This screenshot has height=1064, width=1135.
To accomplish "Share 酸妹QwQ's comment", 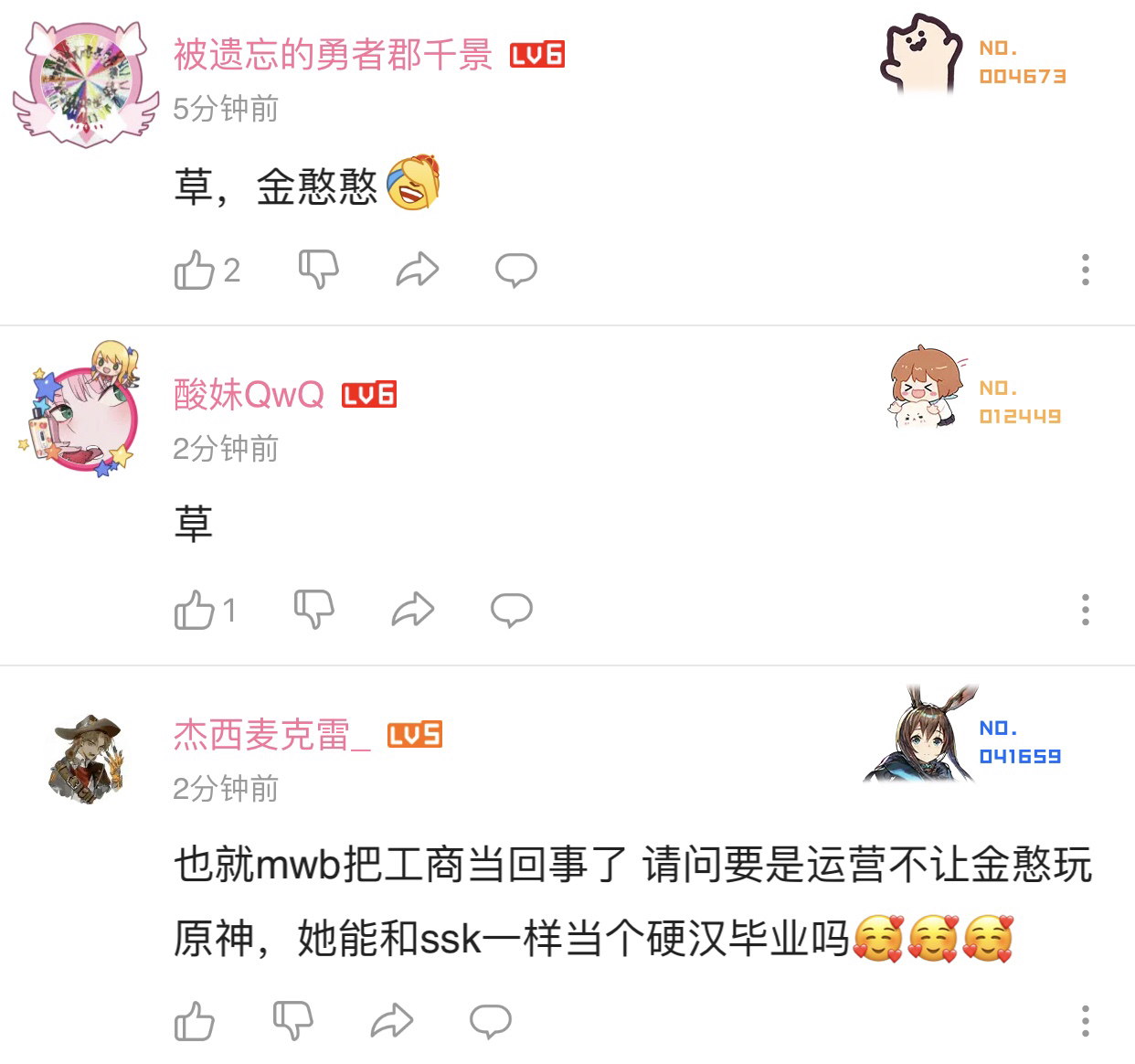I will point(413,610).
